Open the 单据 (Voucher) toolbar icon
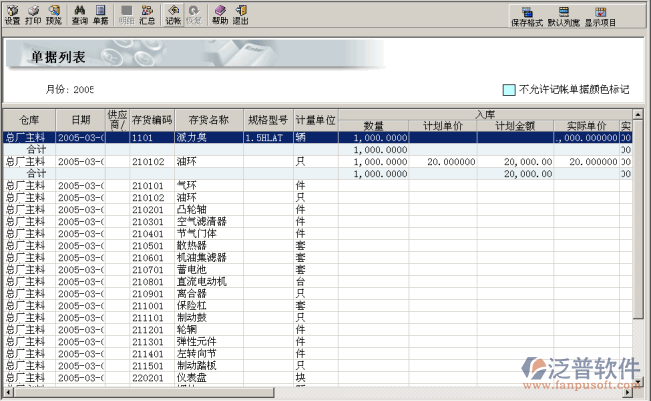The height and width of the screenshot is (401, 651). [100, 14]
